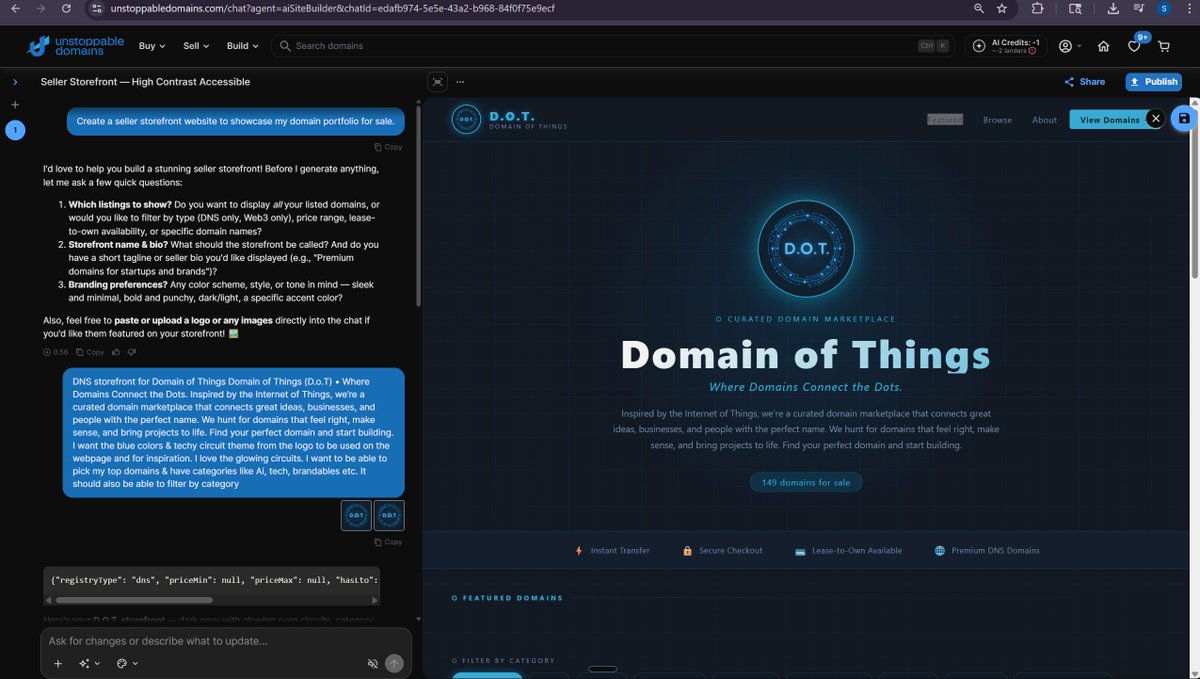Viewport: 1200px width, 679px height.
Task: Open the shopping cart
Action: tap(1164, 46)
